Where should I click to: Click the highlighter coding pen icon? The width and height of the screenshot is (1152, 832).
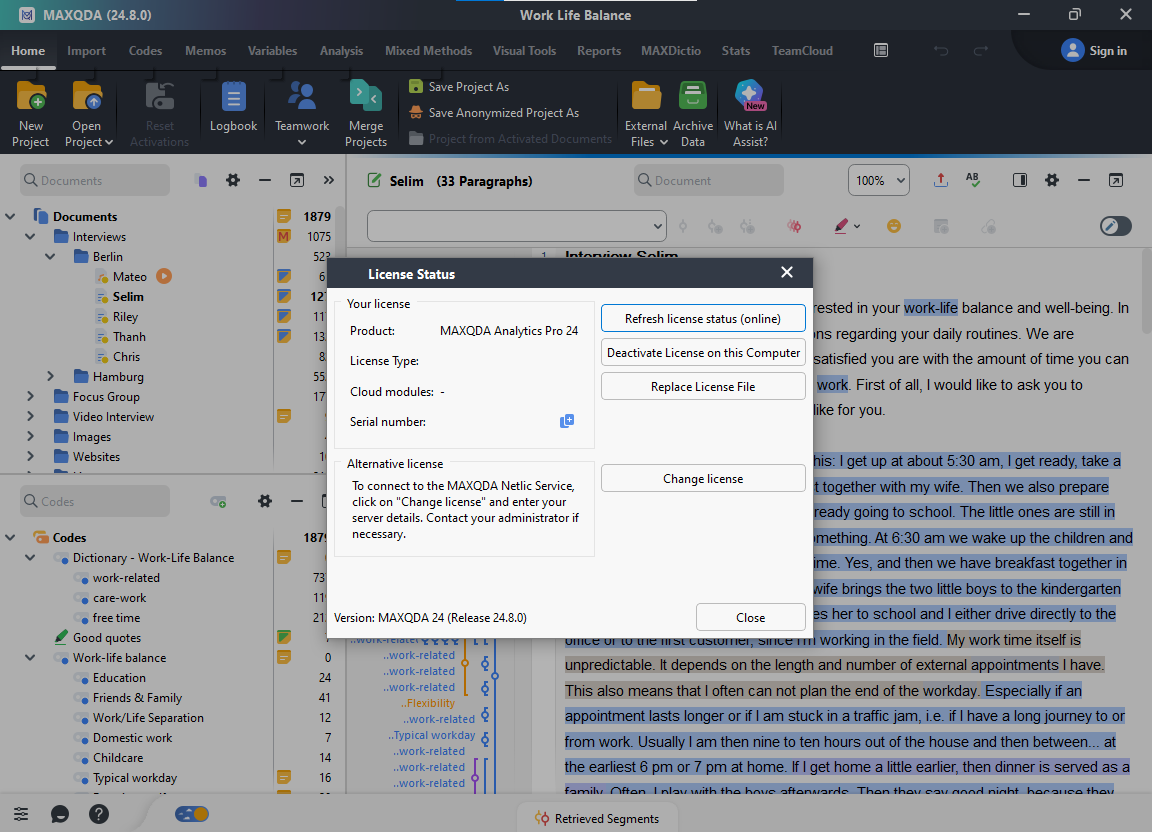click(841, 226)
